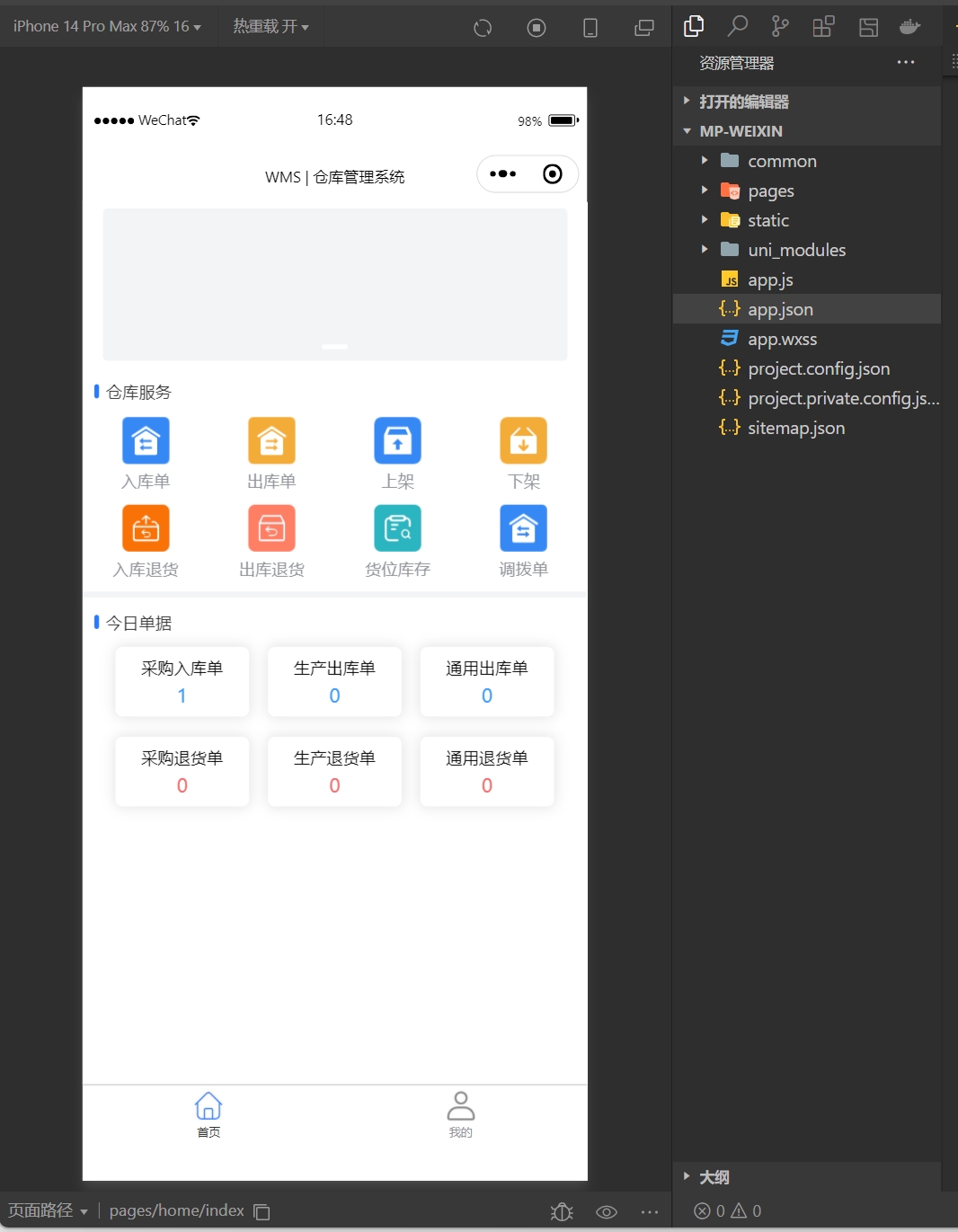Toggle the preview eye icon
The image size is (958, 1232).
coord(607,1212)
